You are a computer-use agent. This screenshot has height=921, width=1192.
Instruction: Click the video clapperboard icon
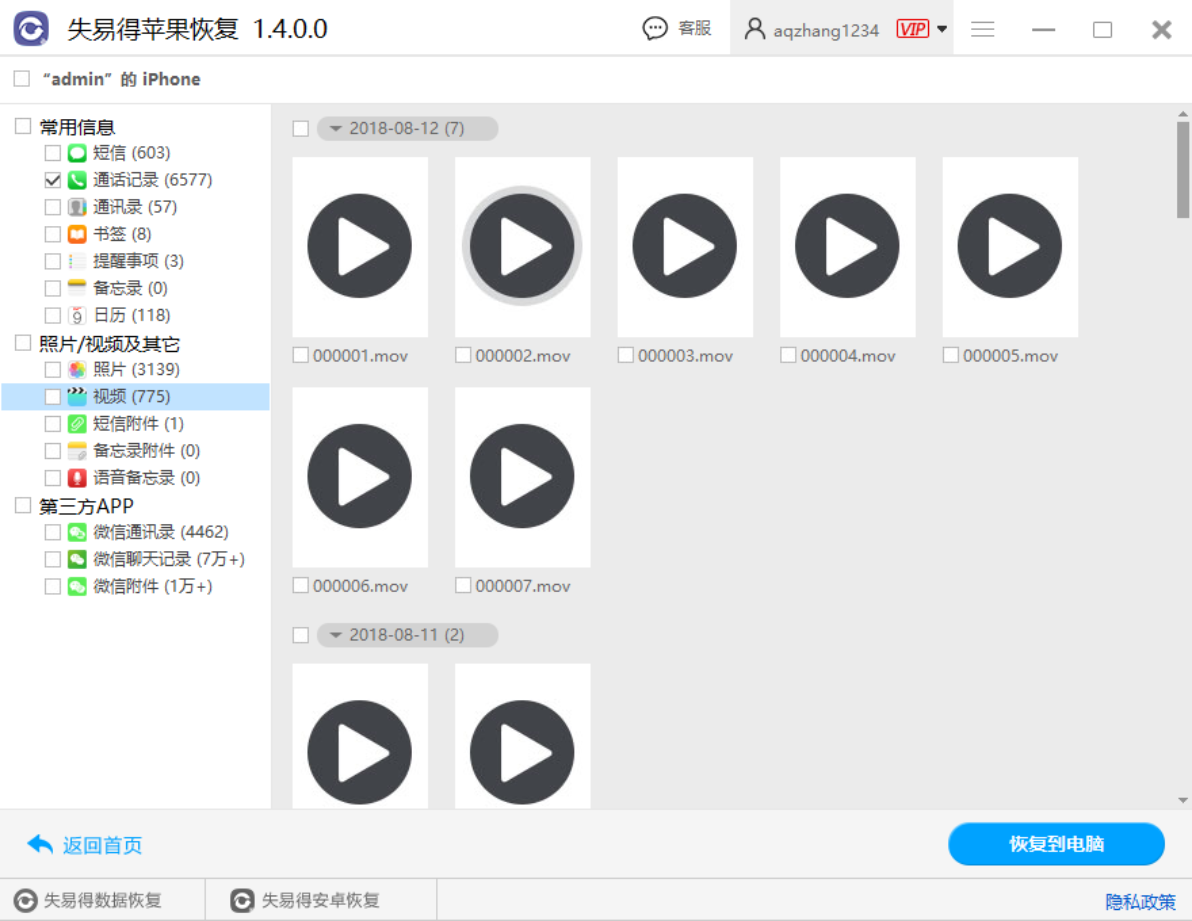coord(77,397)
